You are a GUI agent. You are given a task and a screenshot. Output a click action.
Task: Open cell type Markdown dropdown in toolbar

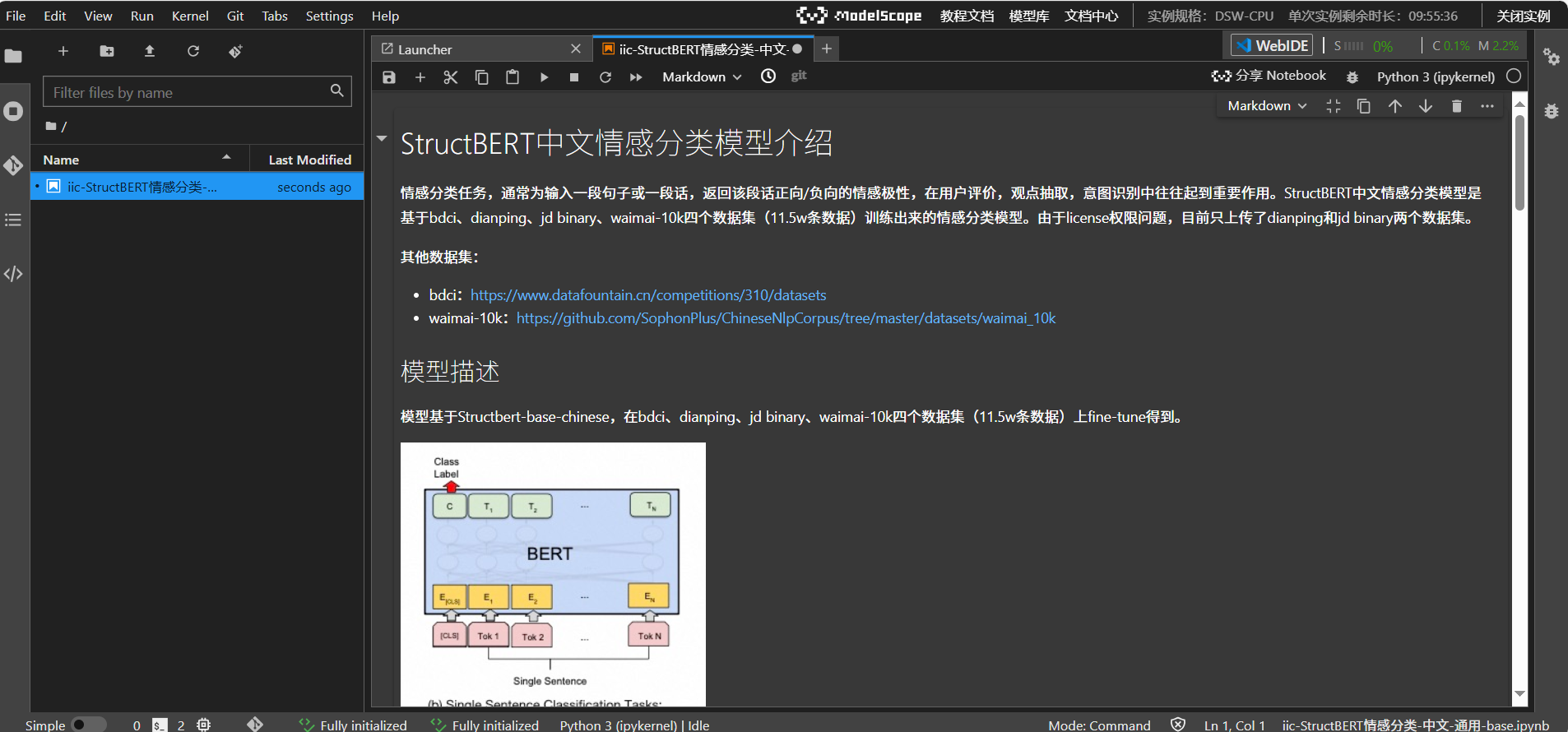click(702, 76)
